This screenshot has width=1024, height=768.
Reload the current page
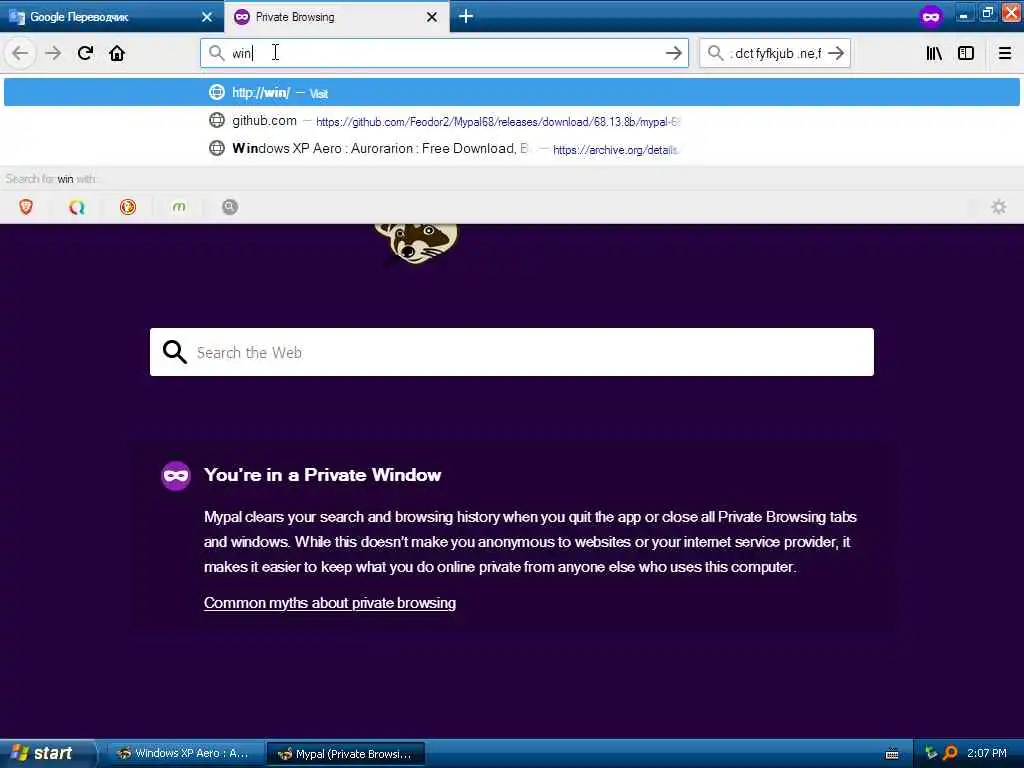pos(85,54)
